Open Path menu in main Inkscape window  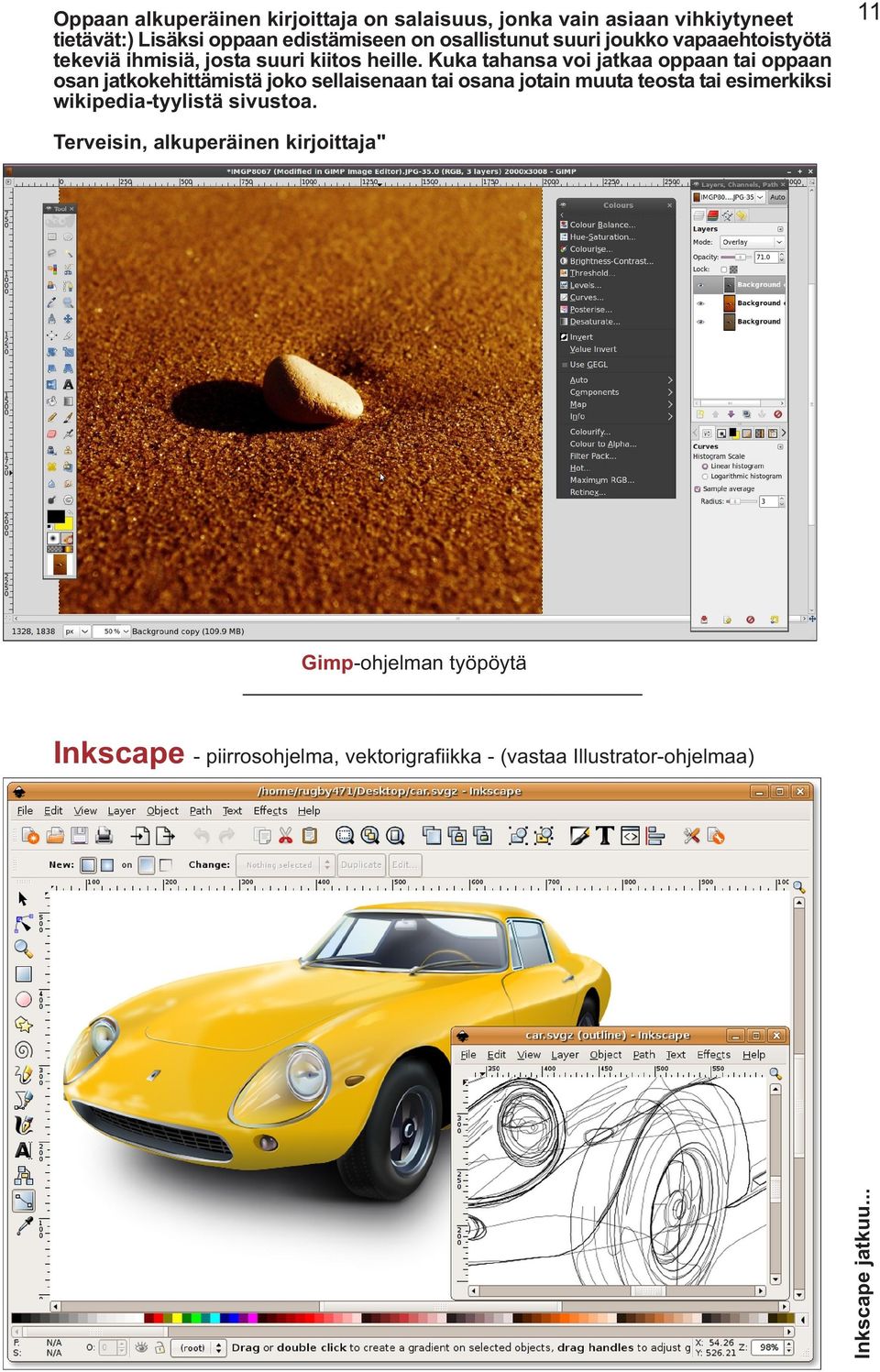pos(201,811)
